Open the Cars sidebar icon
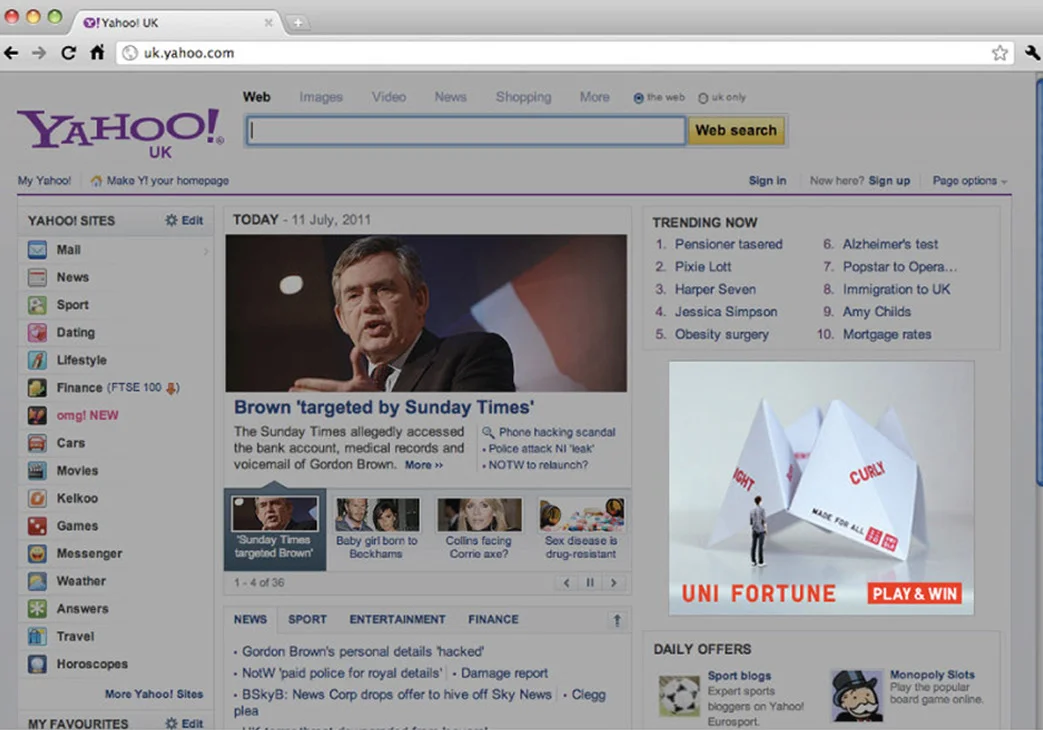1043x730 pixels. 37,443
